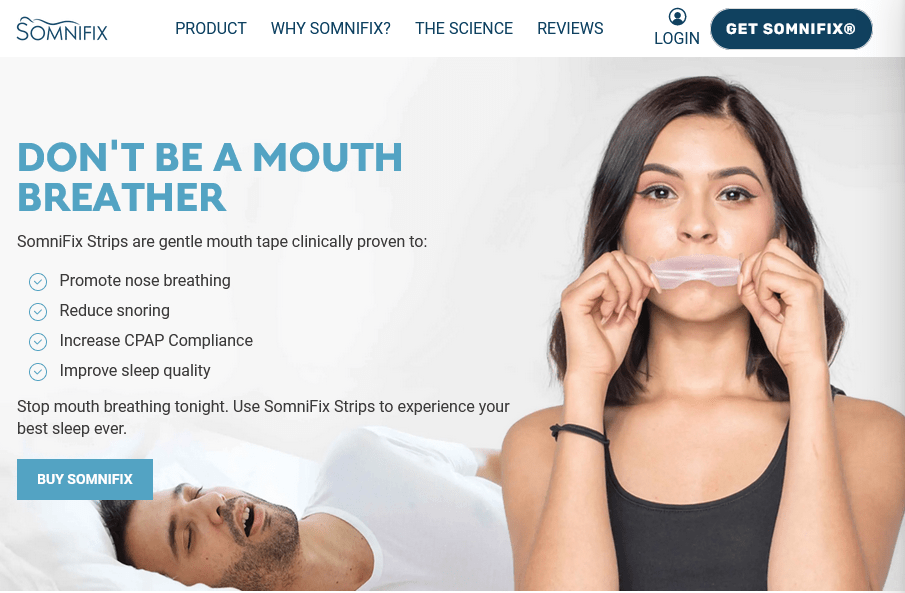
Task: Click checkmark icon beside Reduce snoring
Action: pyautogui.click(x=38, y=312)
